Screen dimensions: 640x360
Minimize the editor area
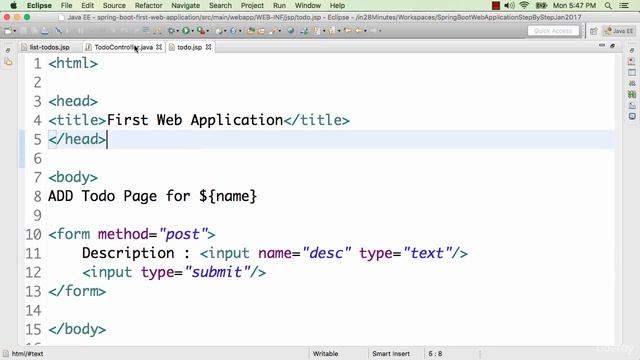pos(602,46)
